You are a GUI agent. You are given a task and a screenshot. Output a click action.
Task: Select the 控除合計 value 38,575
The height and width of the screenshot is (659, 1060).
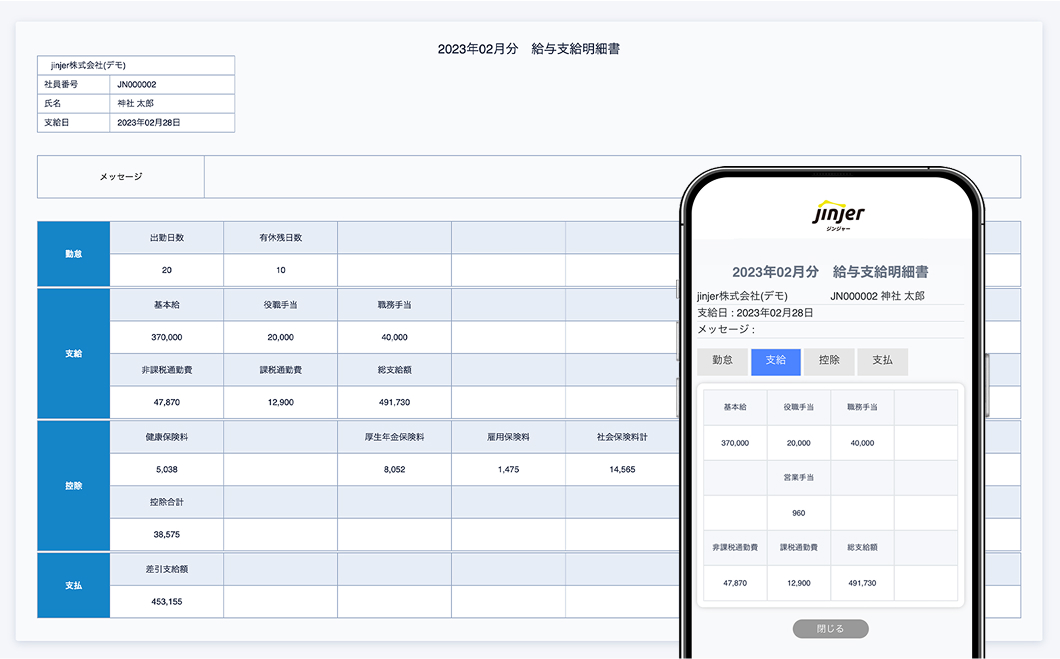click(167, 535)
